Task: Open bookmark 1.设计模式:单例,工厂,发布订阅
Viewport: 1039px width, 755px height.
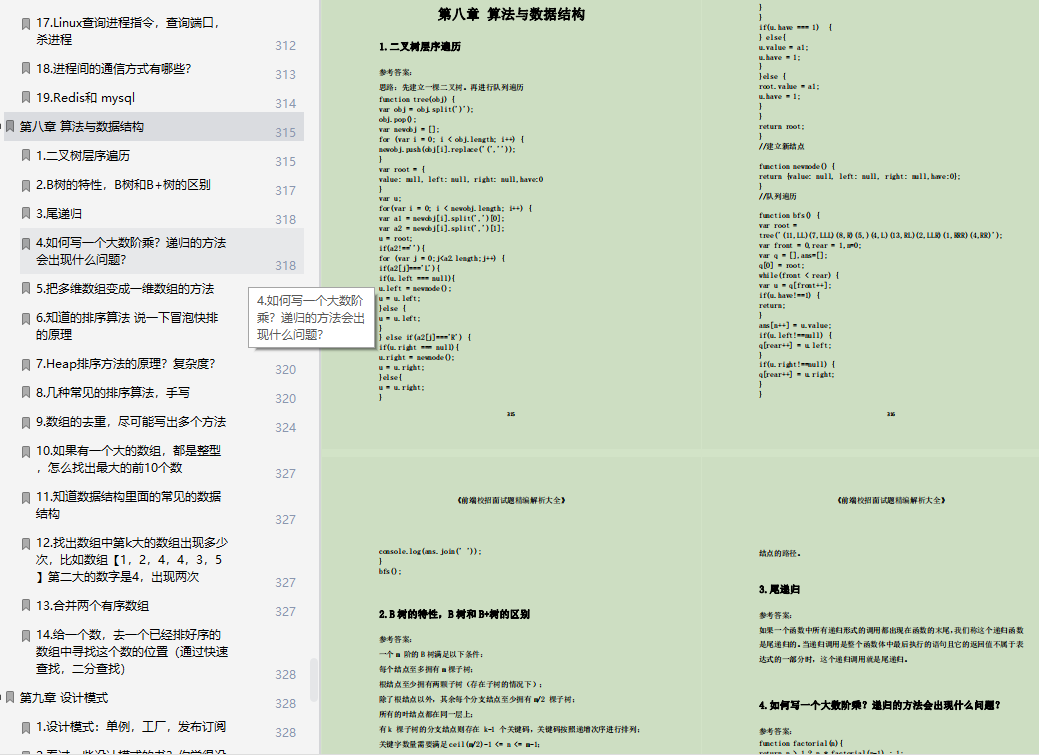Action: pos(131,727)
